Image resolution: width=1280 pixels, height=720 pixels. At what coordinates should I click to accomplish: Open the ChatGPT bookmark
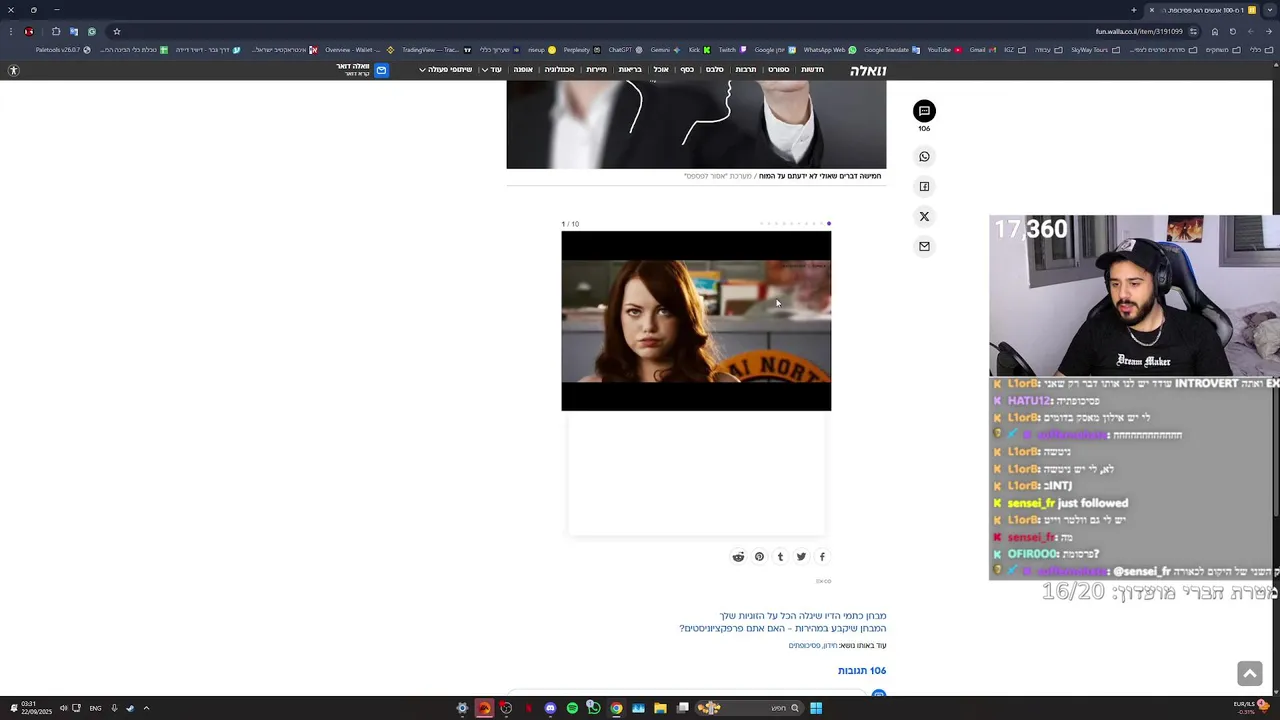point(625,50)
